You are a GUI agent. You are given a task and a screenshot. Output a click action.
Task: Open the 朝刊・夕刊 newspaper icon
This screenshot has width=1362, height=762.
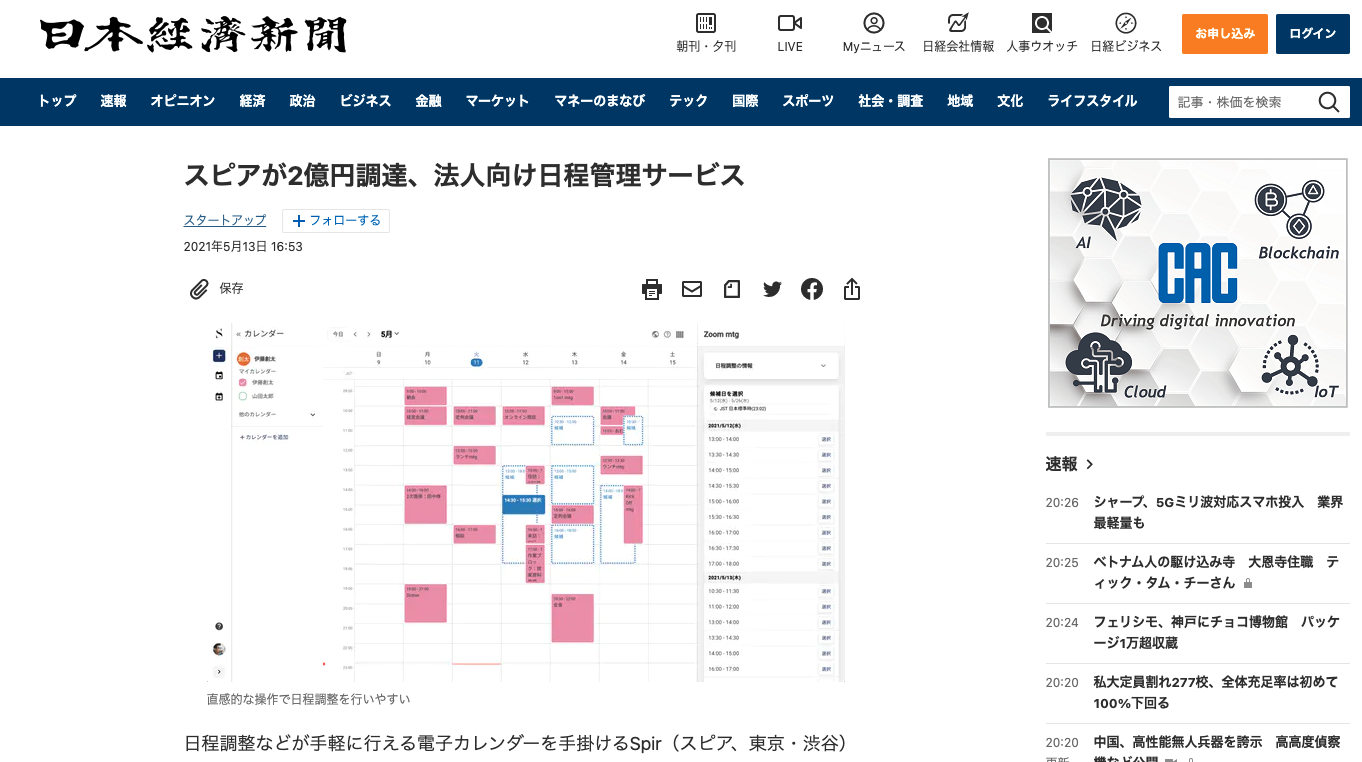[706, 23]
